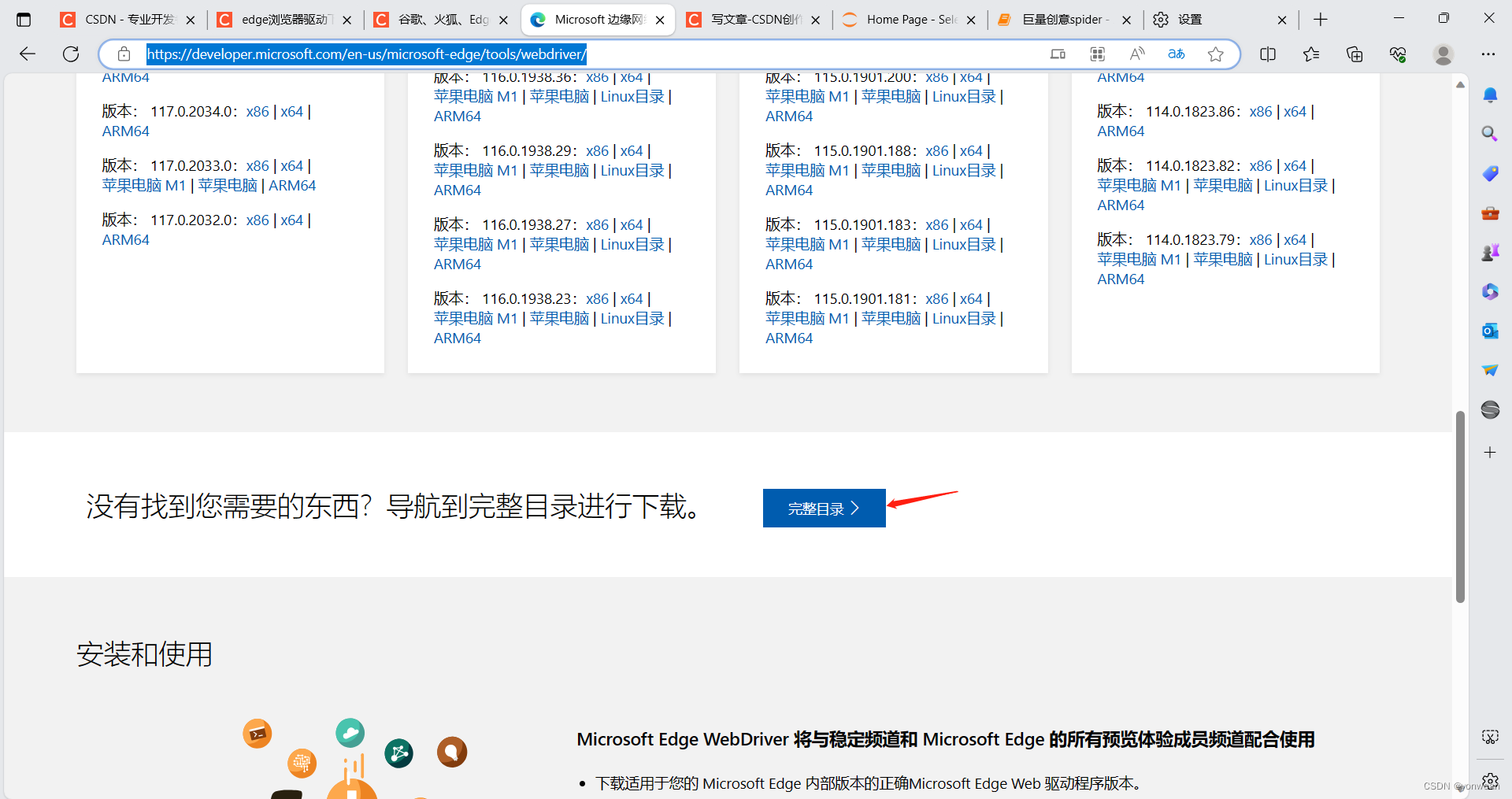1512x799 pixels.
Task: Open the screenshot tool in sidebar
Action: pyautogui.click(x=1490, y=737)
